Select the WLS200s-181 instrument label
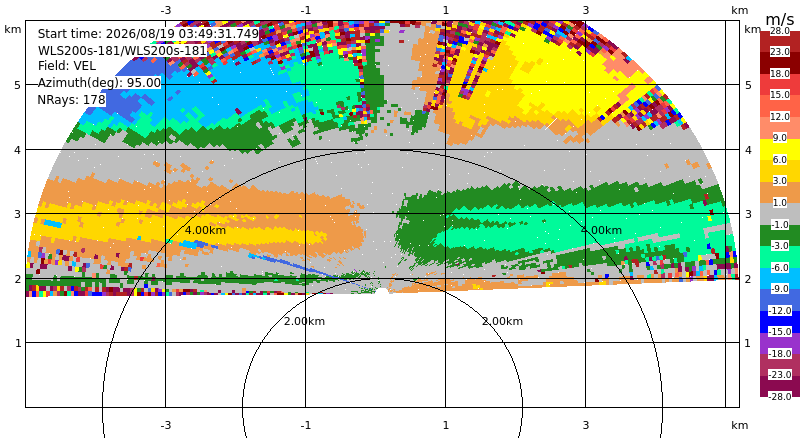Viewport: 800px width, 438px height. pos(122,51)
